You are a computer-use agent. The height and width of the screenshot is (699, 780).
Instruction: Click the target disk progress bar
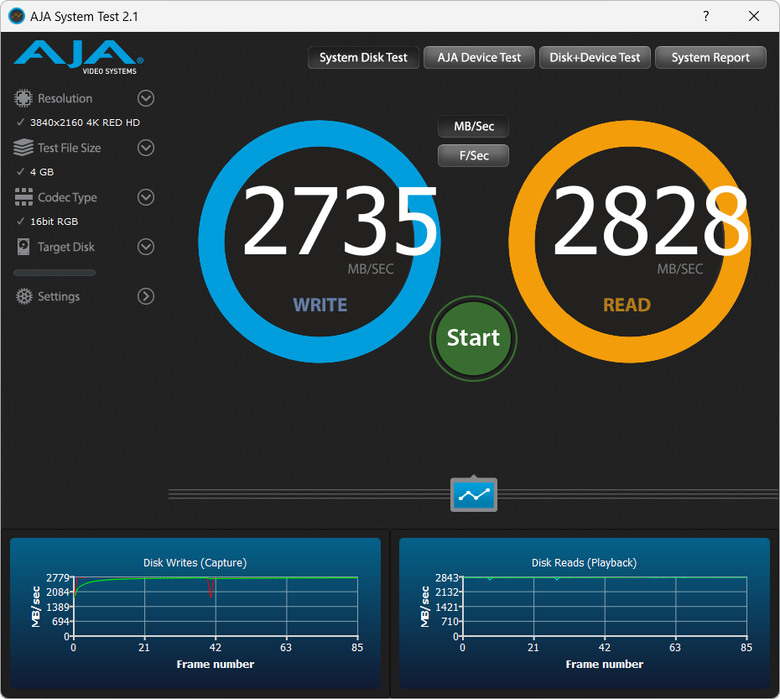pos(55,273)
